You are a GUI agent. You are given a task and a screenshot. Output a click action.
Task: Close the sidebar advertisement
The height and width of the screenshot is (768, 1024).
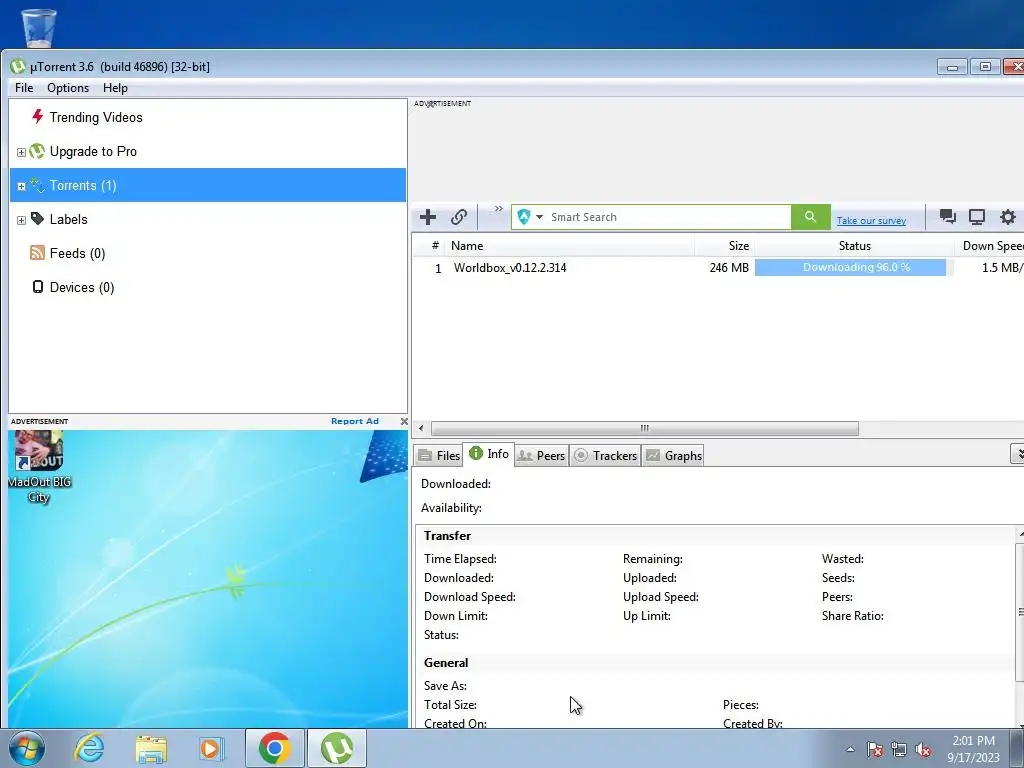pyautogui.click(x=404, y=421)
